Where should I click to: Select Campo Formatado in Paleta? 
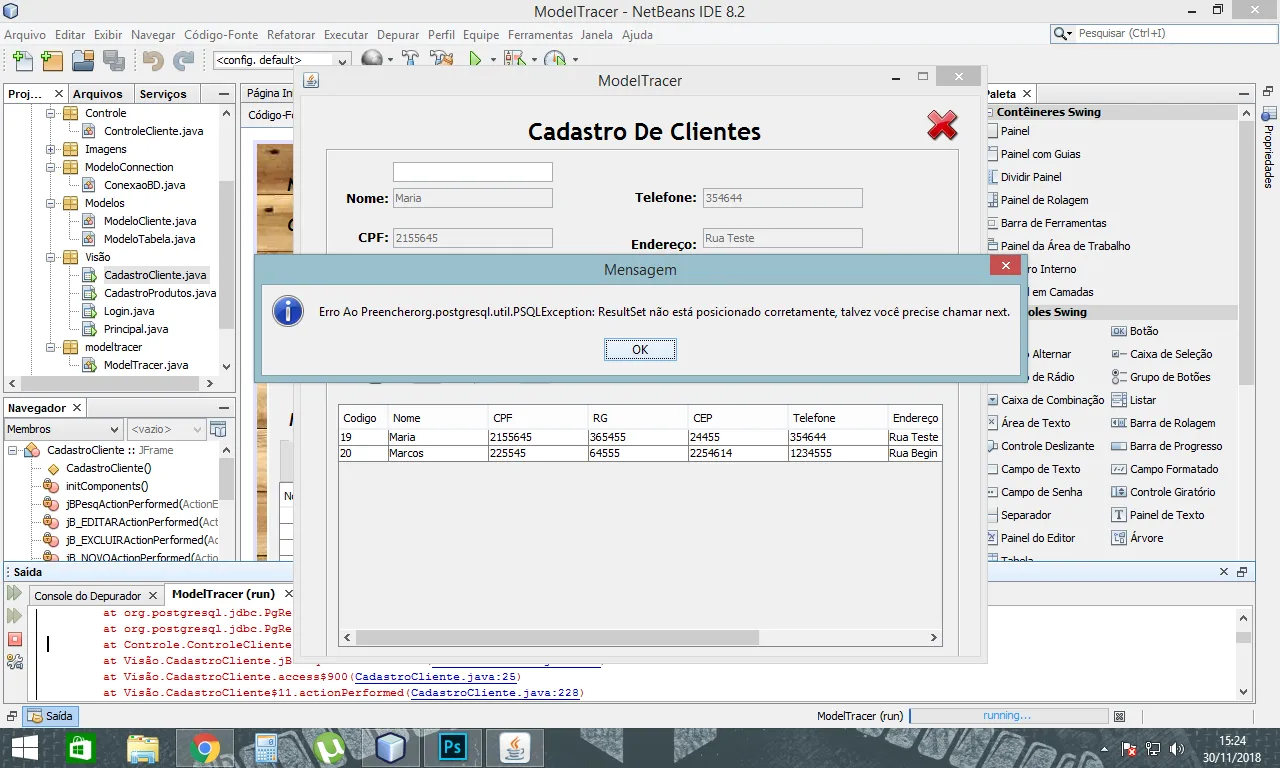tap(1165, 469)
